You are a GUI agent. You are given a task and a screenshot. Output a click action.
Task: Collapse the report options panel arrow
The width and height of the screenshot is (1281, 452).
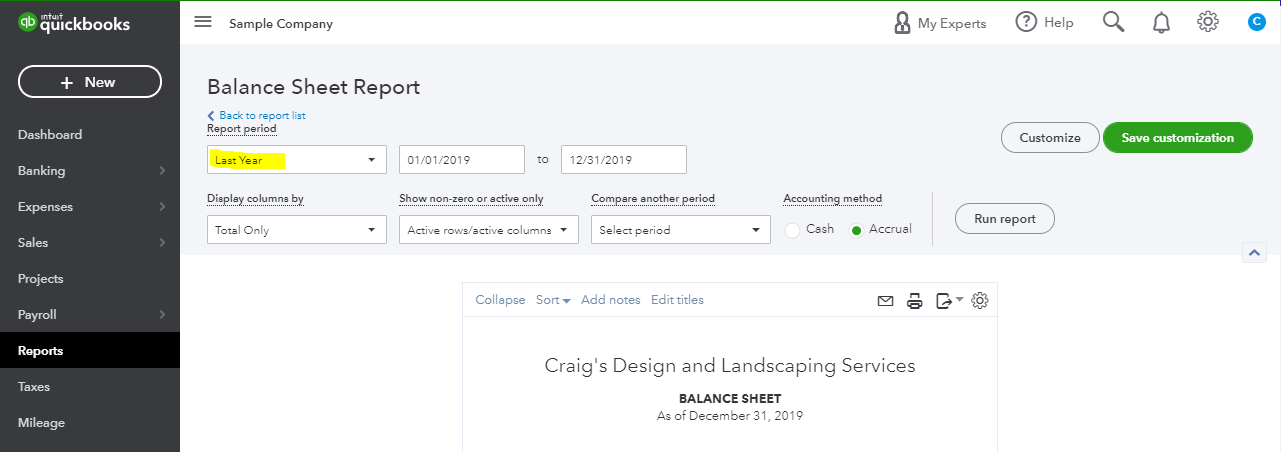pos(1254,253)
